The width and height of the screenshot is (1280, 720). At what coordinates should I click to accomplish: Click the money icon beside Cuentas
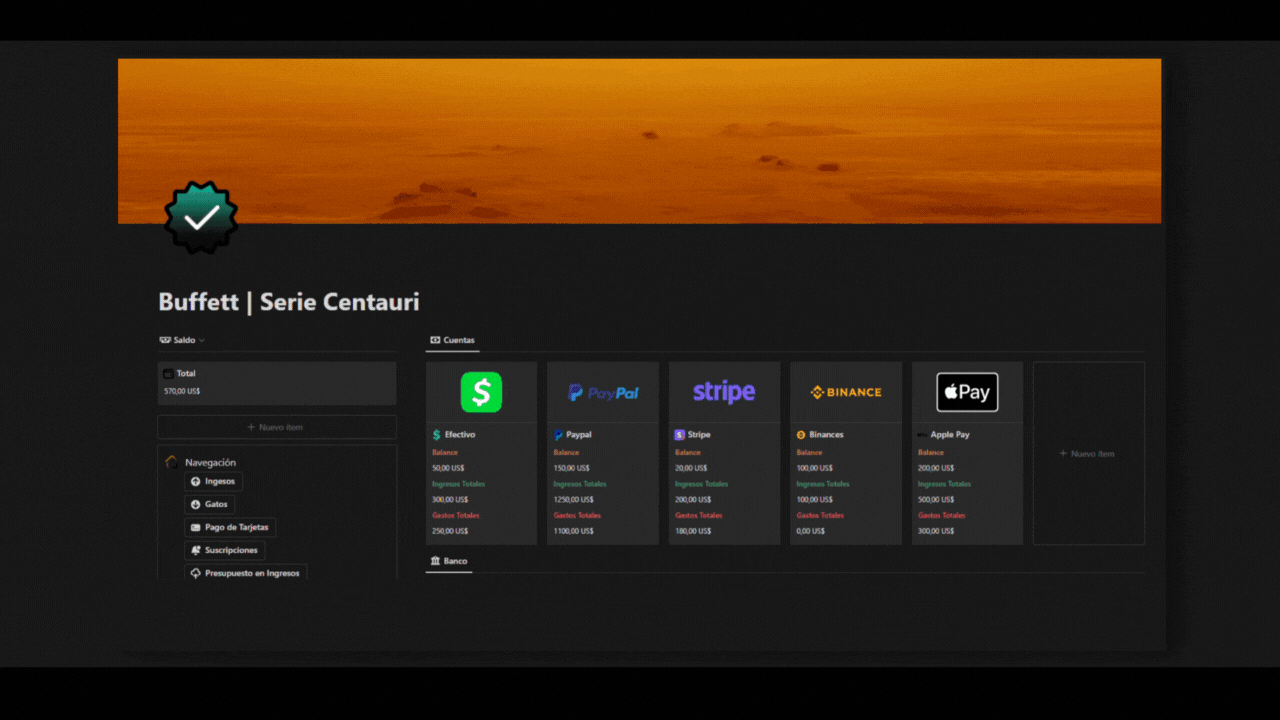[435, 340]
